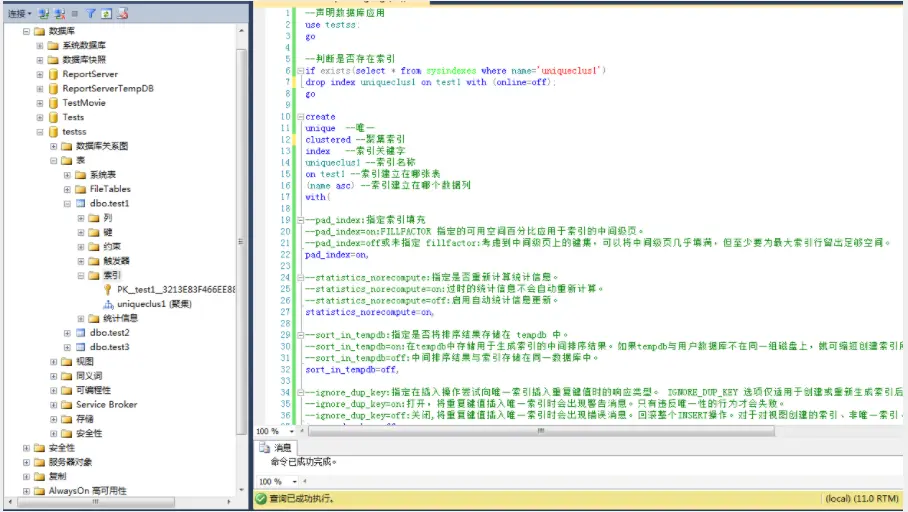Click the TestMovie database cylinder icon

pos(53,103)
